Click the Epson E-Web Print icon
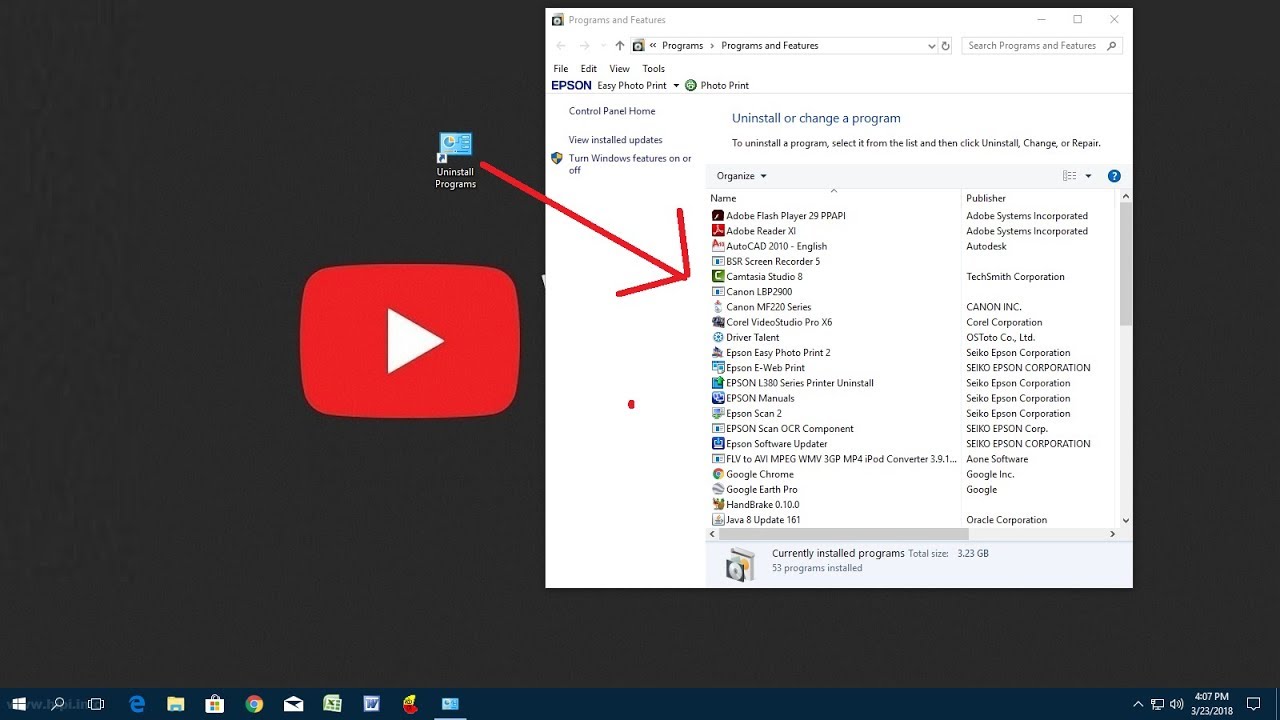The height and width of the screenshot is (720, 1280). [717, 368]
